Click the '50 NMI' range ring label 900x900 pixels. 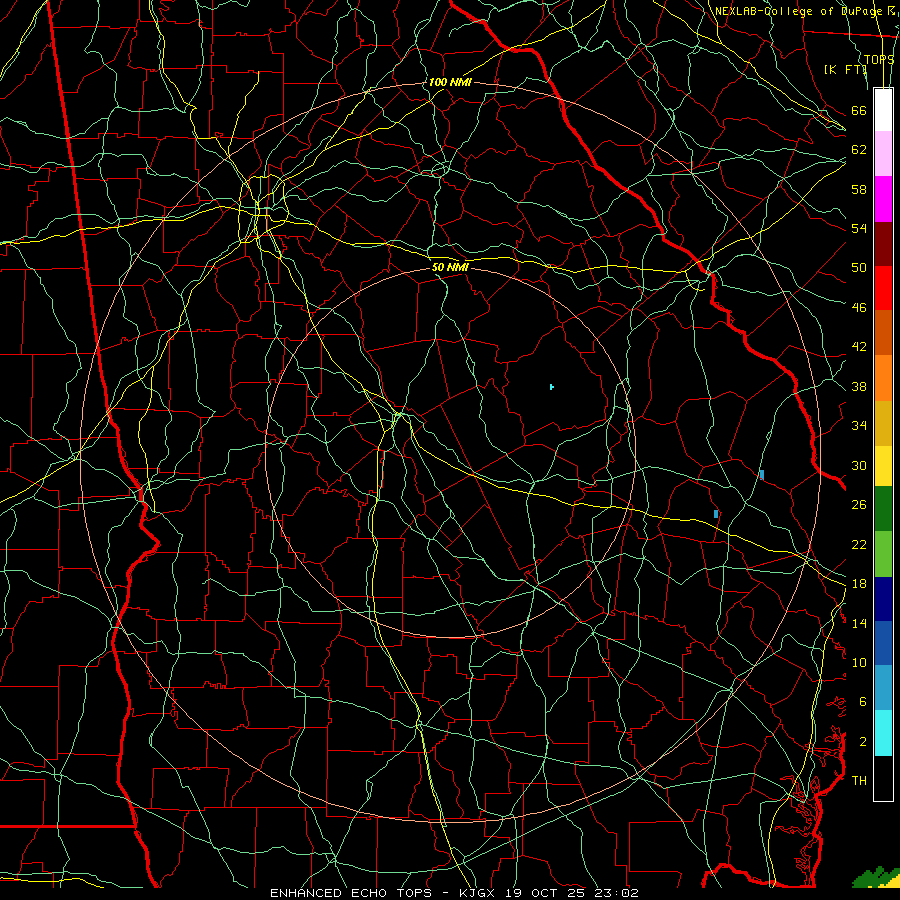click(450, 267)
